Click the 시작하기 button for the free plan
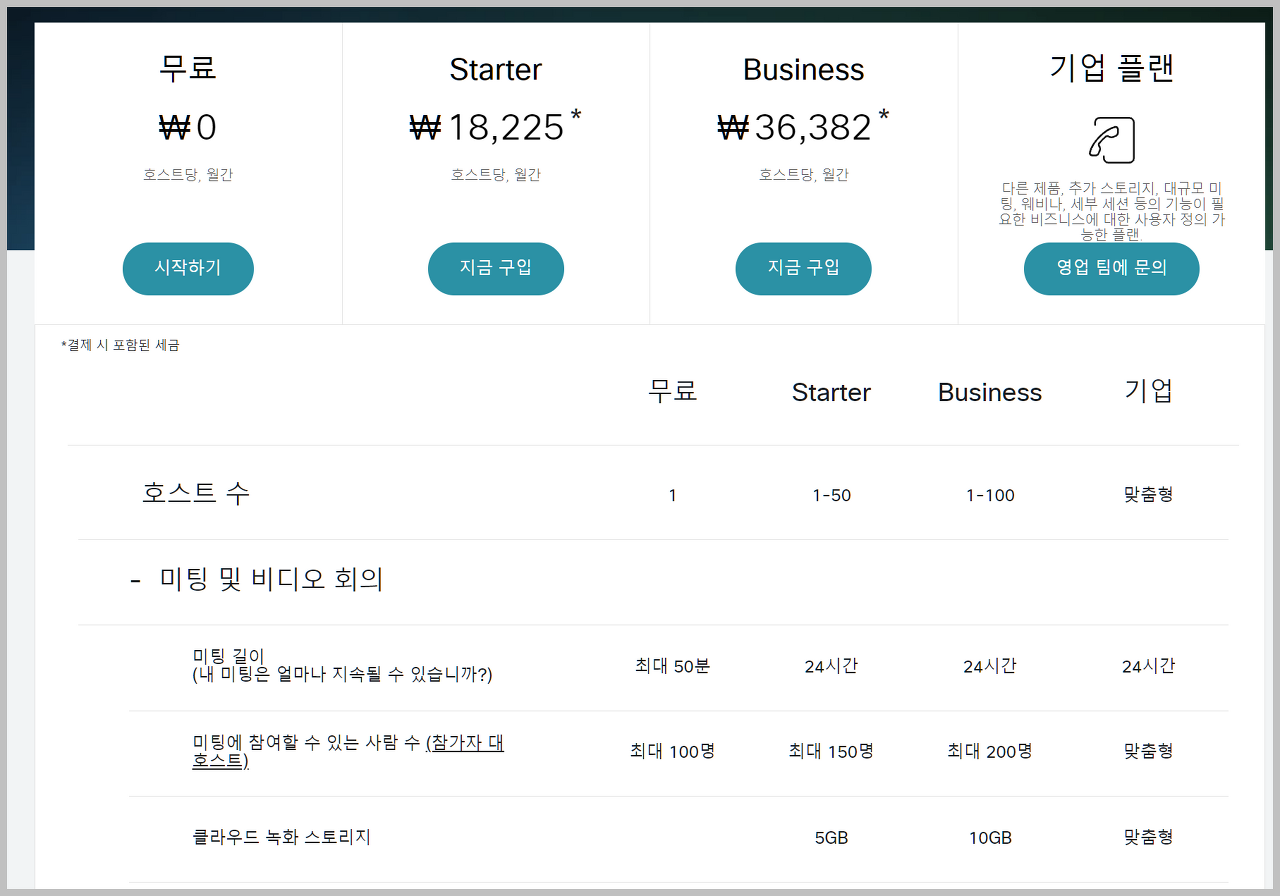The width and height of the screenshot is (1280, 896). (188, 268)
